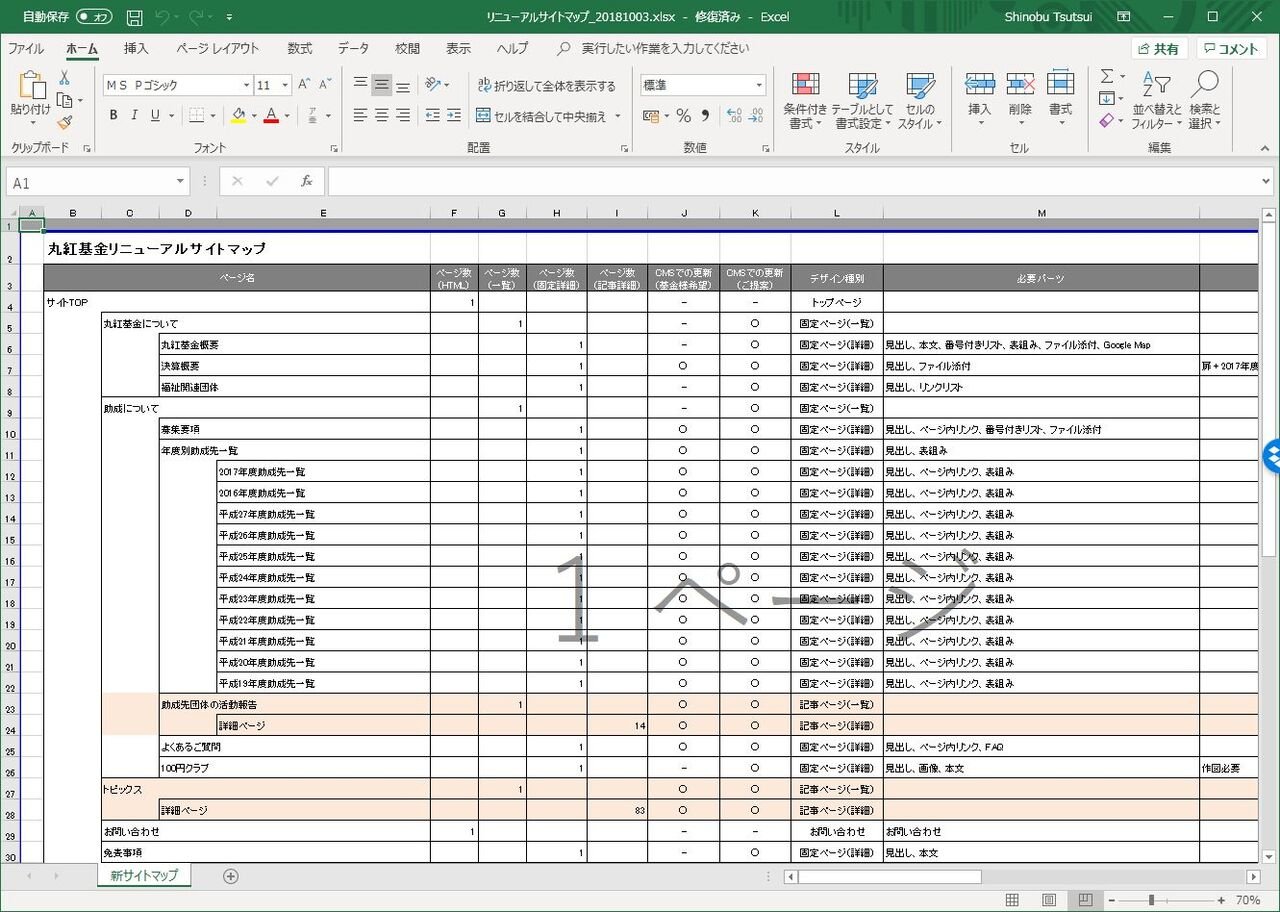Screen dimensions: 1280x912
Task: Open the font name dropdown
Action: tap(246, 86)
